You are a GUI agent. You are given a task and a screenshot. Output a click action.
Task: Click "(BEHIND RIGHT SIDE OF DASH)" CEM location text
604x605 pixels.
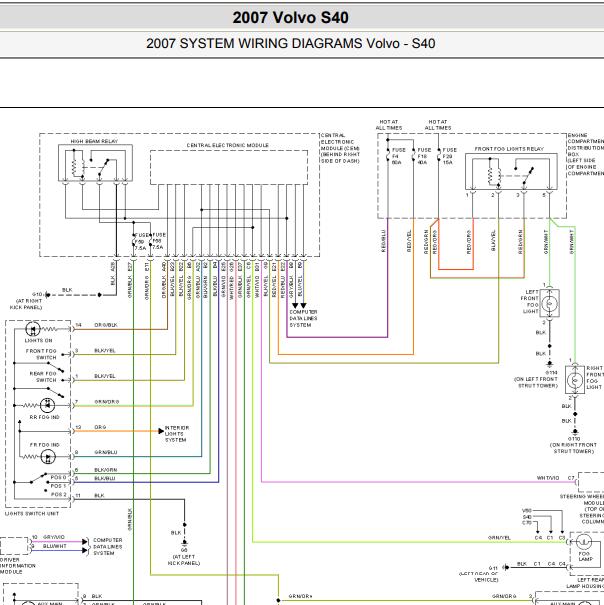click(340, 157)
